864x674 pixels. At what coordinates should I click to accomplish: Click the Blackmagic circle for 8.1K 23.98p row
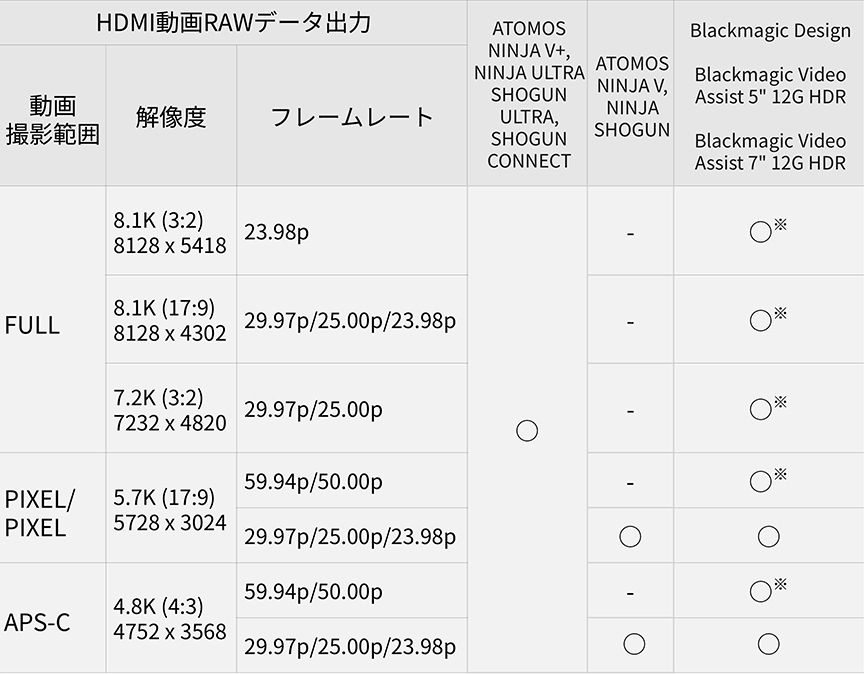point(761,233)
